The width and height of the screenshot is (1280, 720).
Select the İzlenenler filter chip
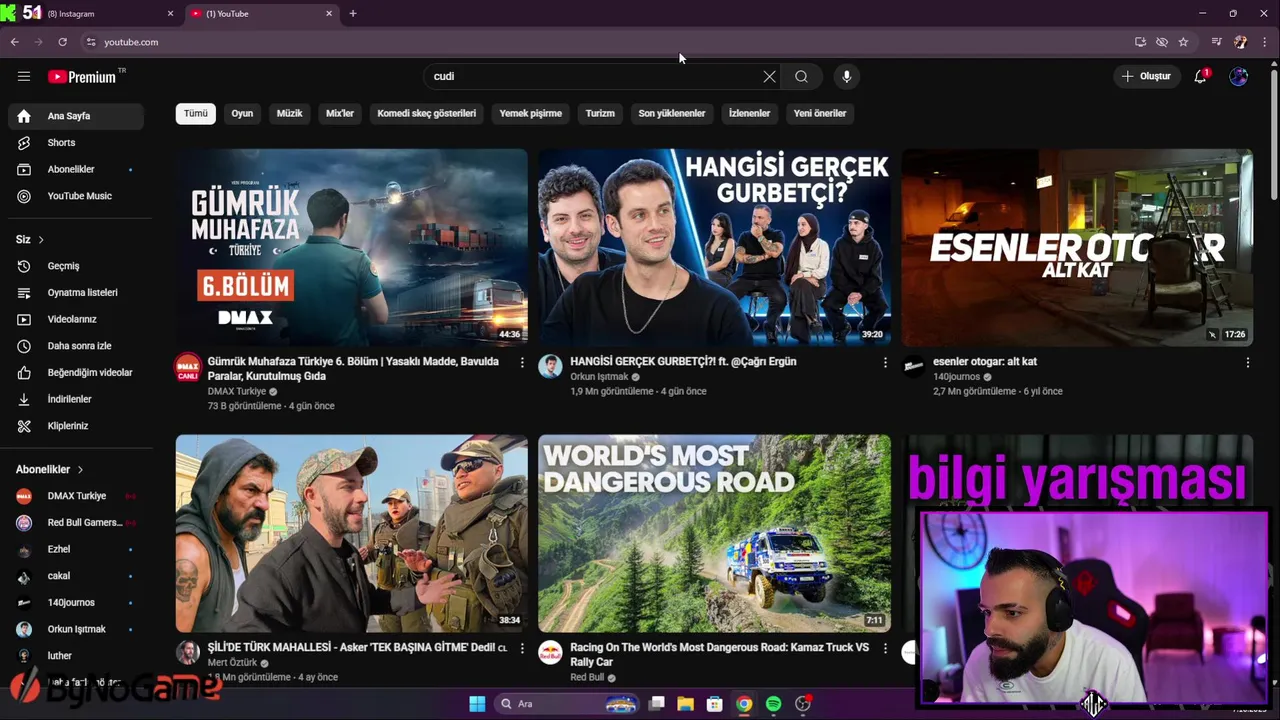(749, 113)
